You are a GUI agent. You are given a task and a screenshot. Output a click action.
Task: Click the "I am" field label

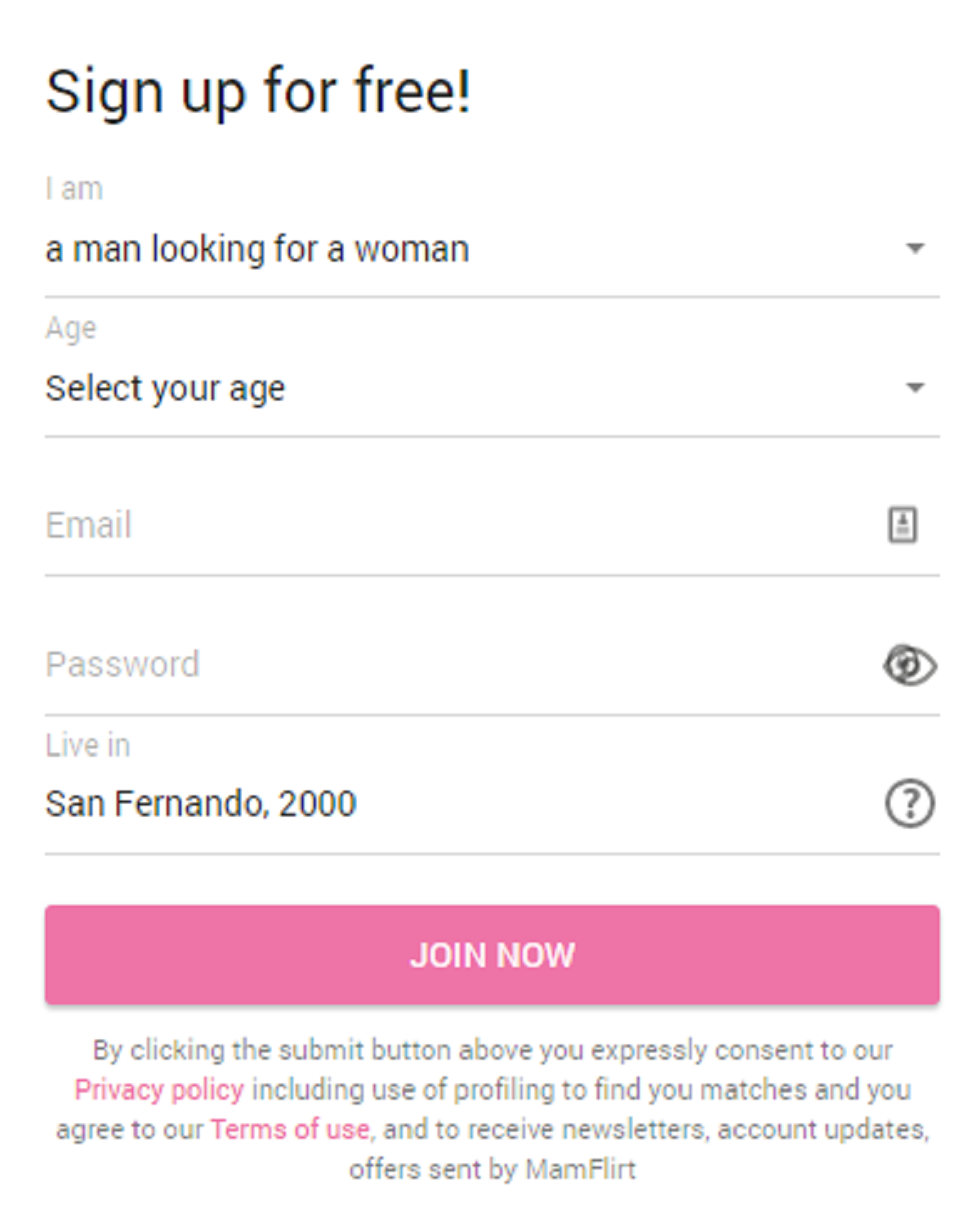coord(74,189)
